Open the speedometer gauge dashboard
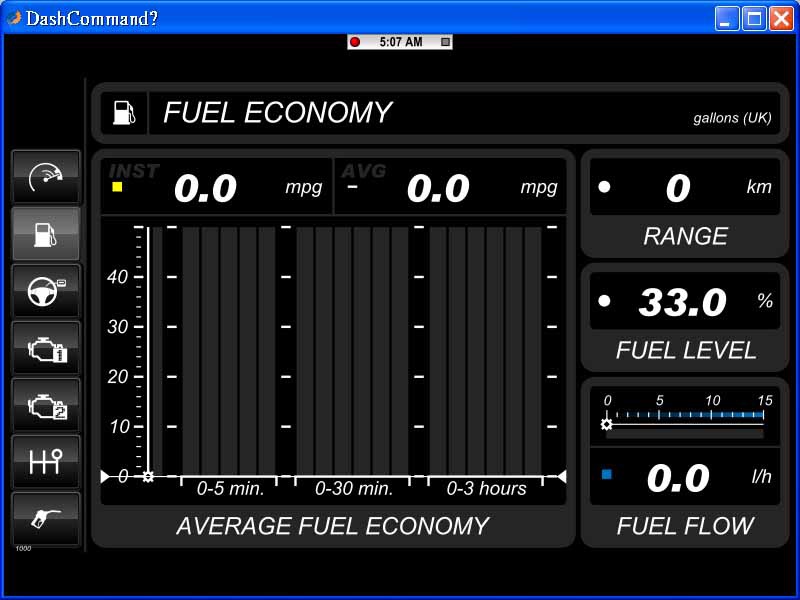 pyautogui.click(x=46, y=177)
